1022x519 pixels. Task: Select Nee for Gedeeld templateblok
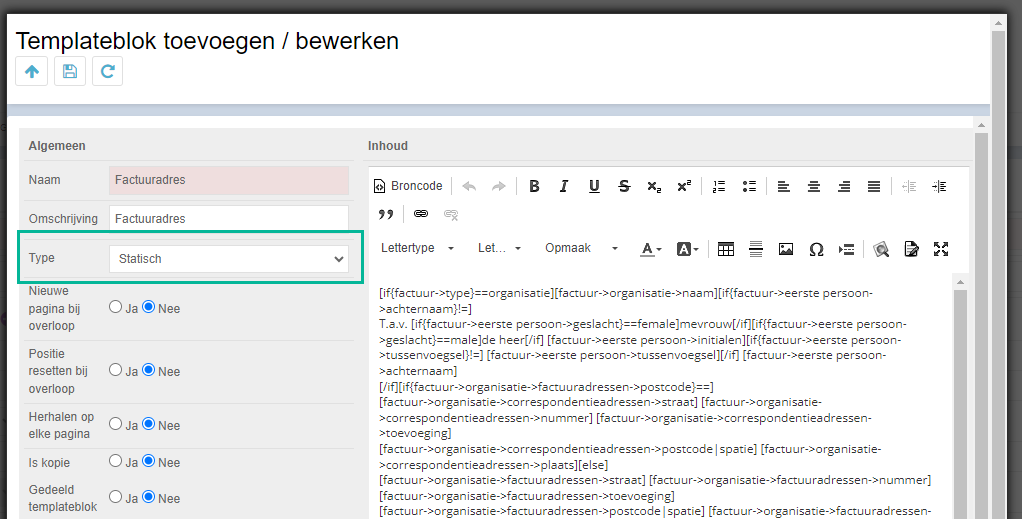(149, 497)
